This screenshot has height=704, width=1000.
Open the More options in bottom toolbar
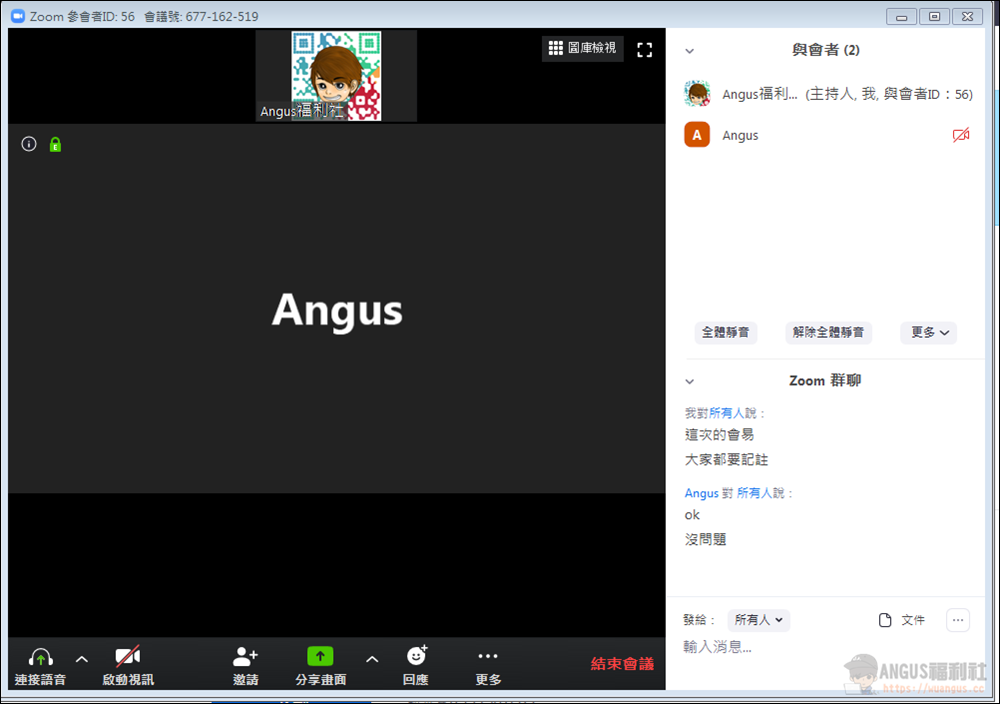click(488, 657)
